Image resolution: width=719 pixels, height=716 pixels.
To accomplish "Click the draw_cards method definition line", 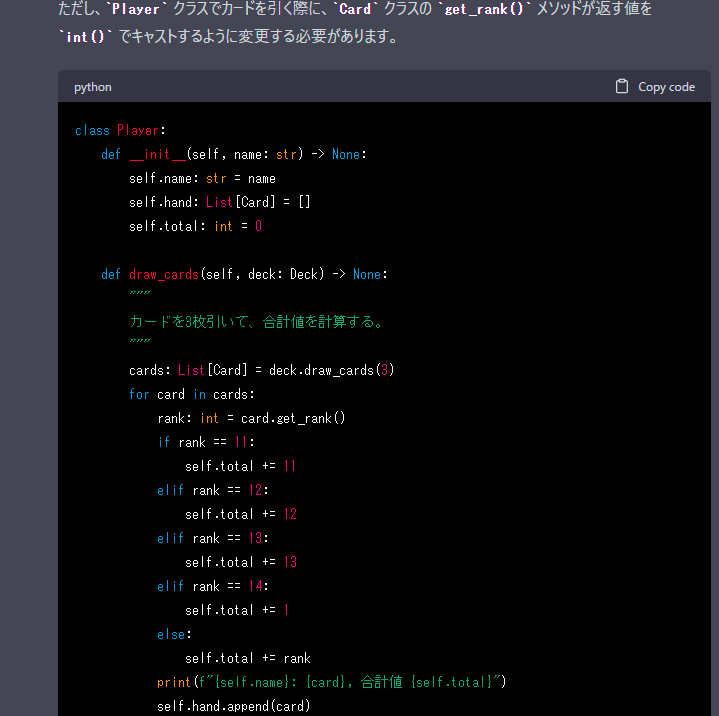I will [x=244, y=274].
